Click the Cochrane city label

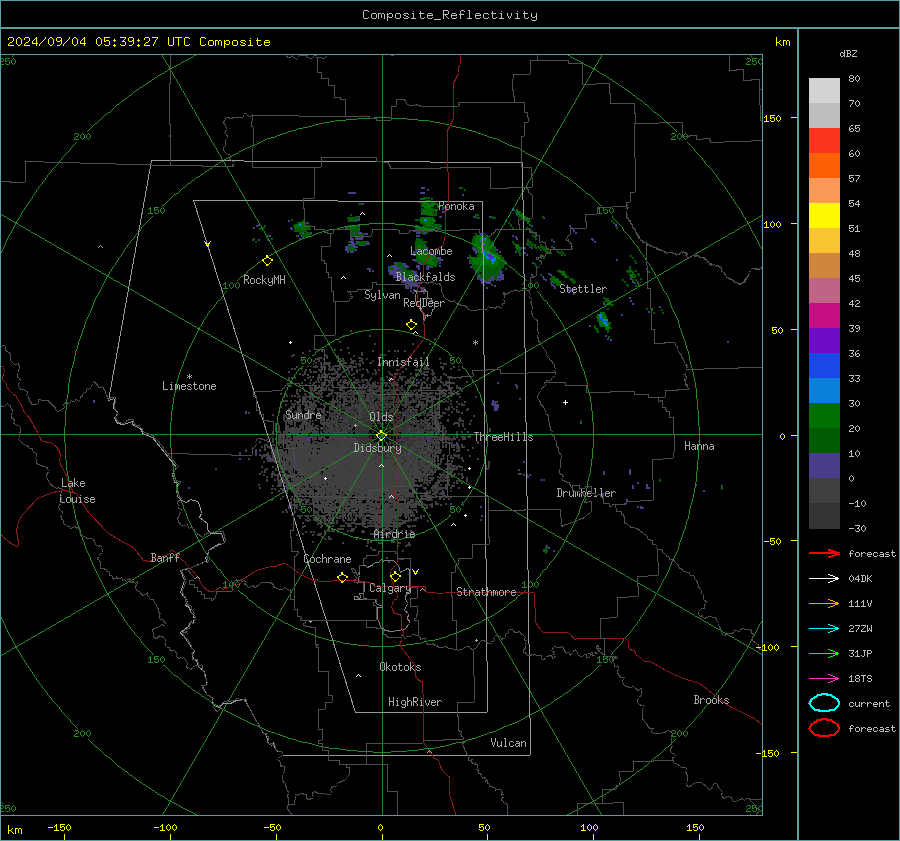(327, 559)
